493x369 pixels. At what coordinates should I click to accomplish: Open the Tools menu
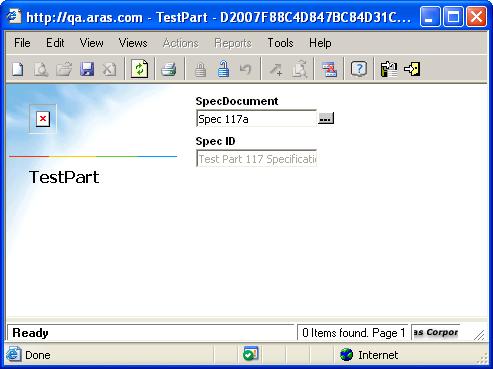click(280, 43)
